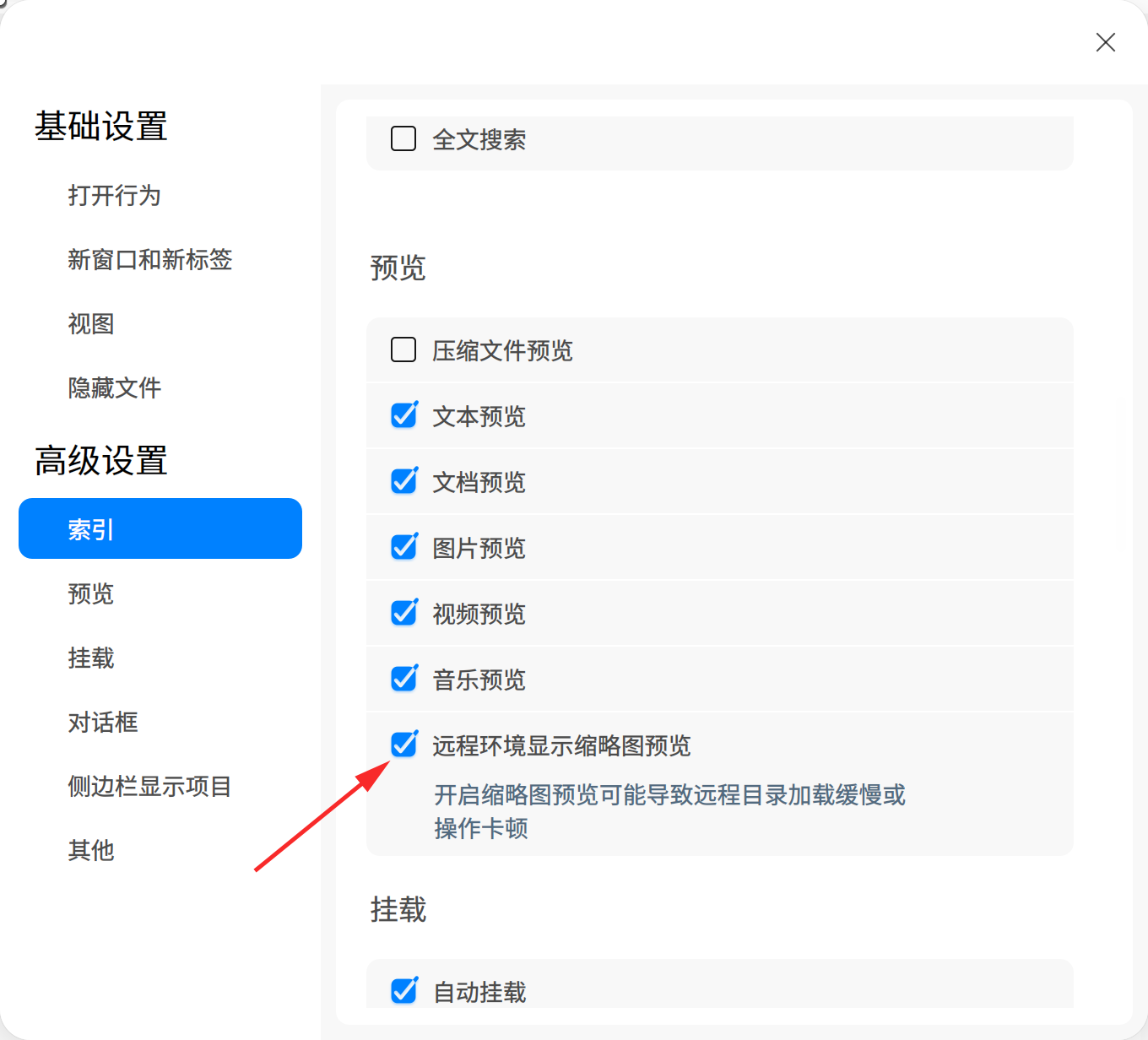Screen dimensions: 1148x1040
Task: Select 侧边栏显示项目 settings
Action: tap(149, 787)
